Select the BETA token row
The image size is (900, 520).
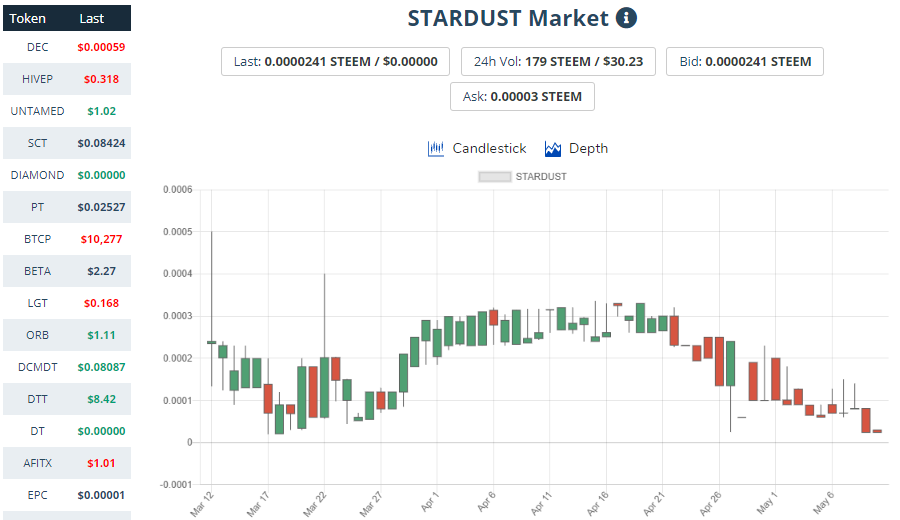click(67, 271)
